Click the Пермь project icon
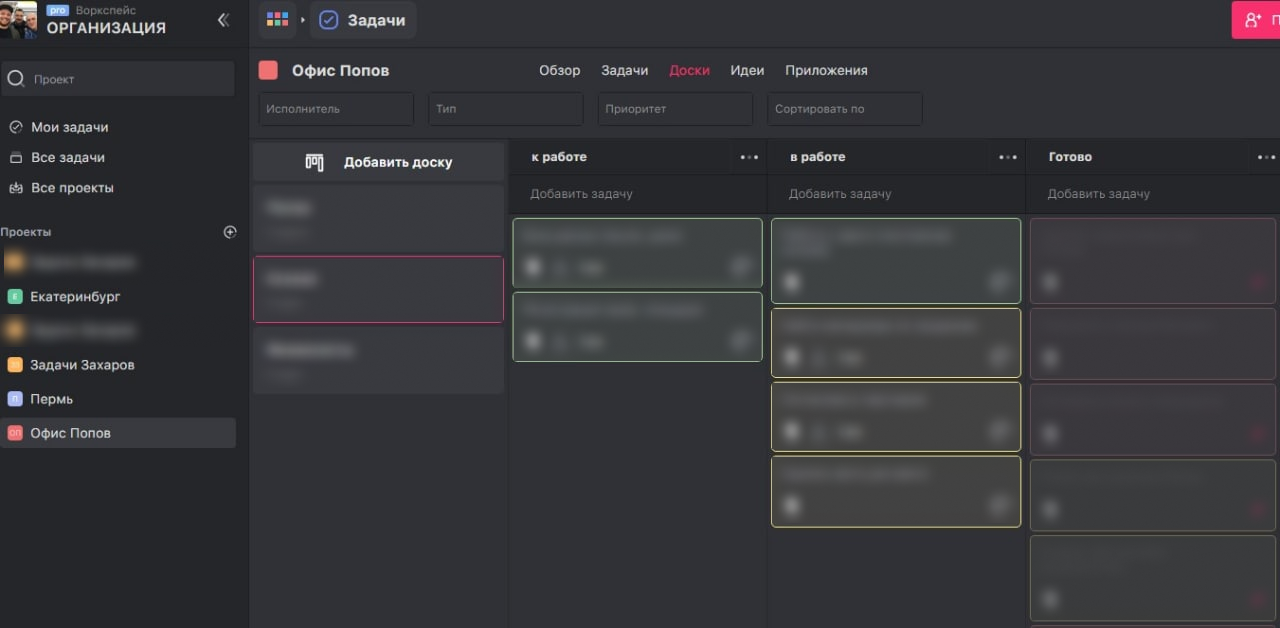Image resolution: width=1280 pixels, height=628 pixels. tap(15, 399)
